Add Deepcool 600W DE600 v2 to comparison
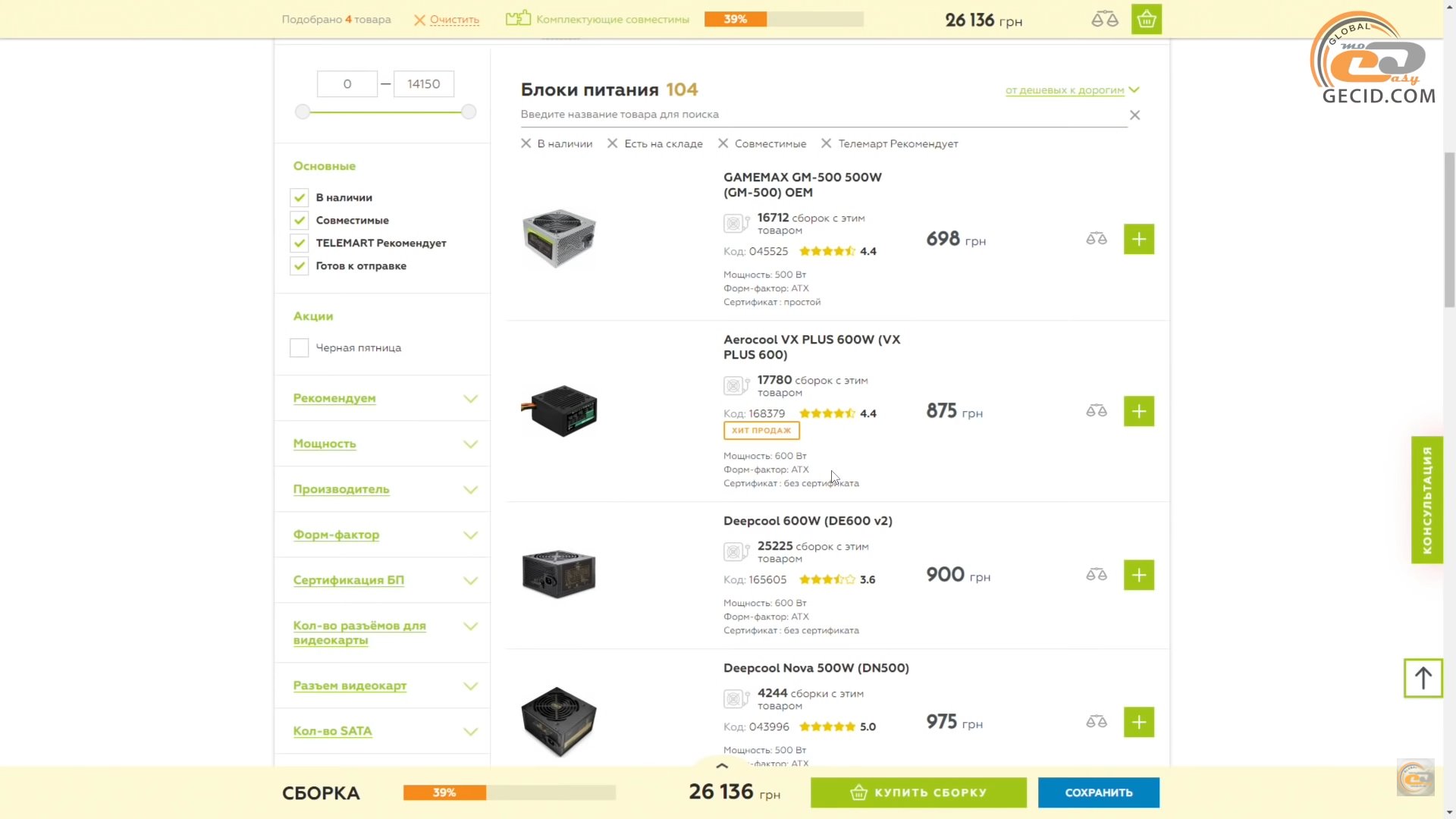The height and width of the screenshot is (819, 1456). click(x=1097, y=575)
